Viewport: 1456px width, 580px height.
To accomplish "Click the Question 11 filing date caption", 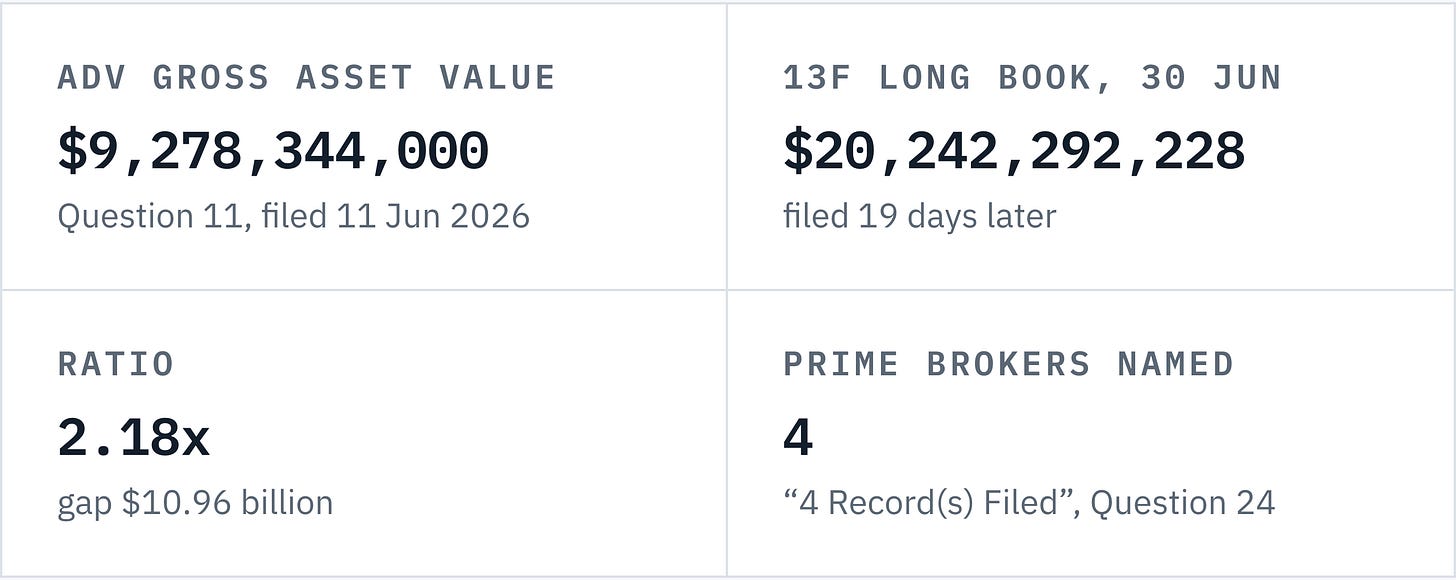I will point(294,216).
